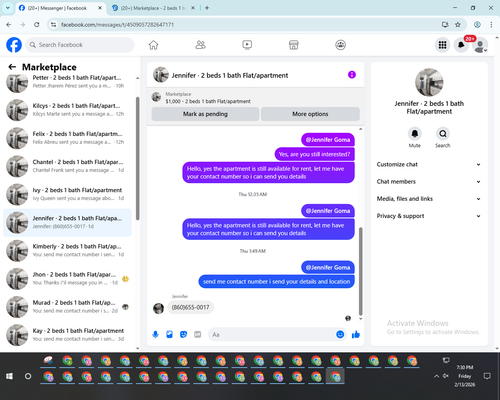Click the Facebook logo
Image resolution: width=500 pixels, height=400 pixels.
pyautogui.click(x=14, y=45)
